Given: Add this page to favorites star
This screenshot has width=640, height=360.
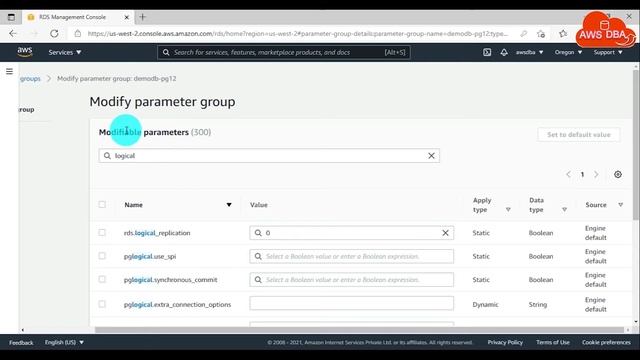Looking at the screenshot, I should pos(541,34).
